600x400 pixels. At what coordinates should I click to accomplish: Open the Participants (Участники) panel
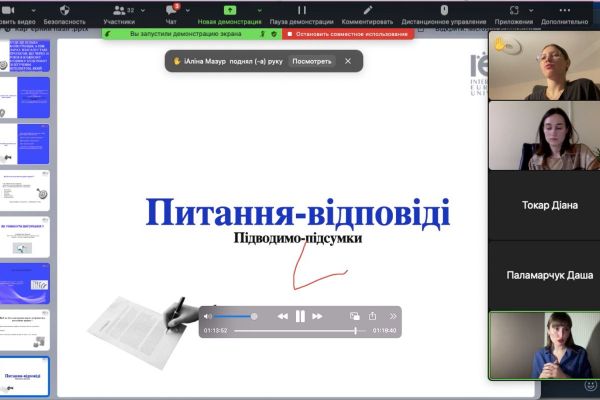click(x=119, y=8)
